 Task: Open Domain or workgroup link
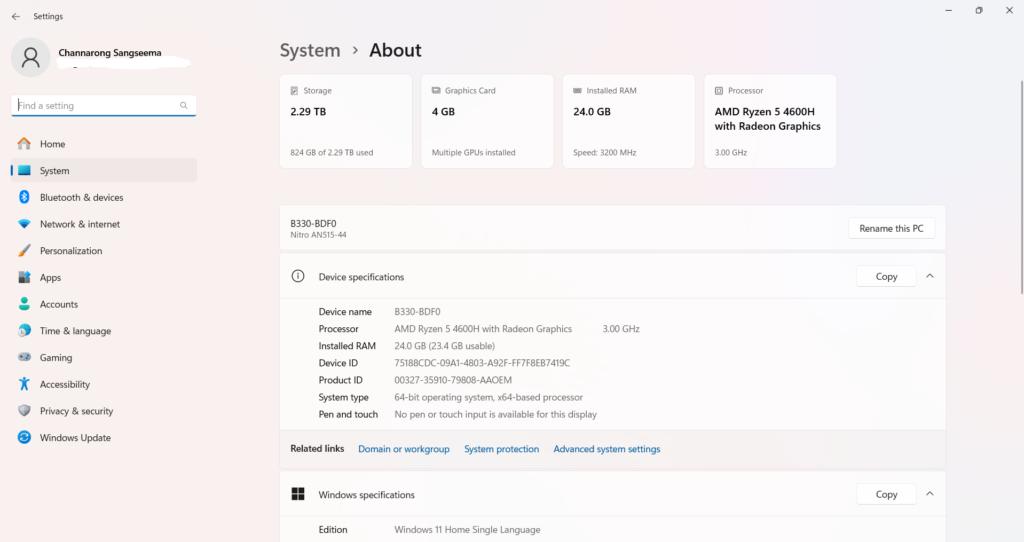pyautogui.click(x=404, y=449)
